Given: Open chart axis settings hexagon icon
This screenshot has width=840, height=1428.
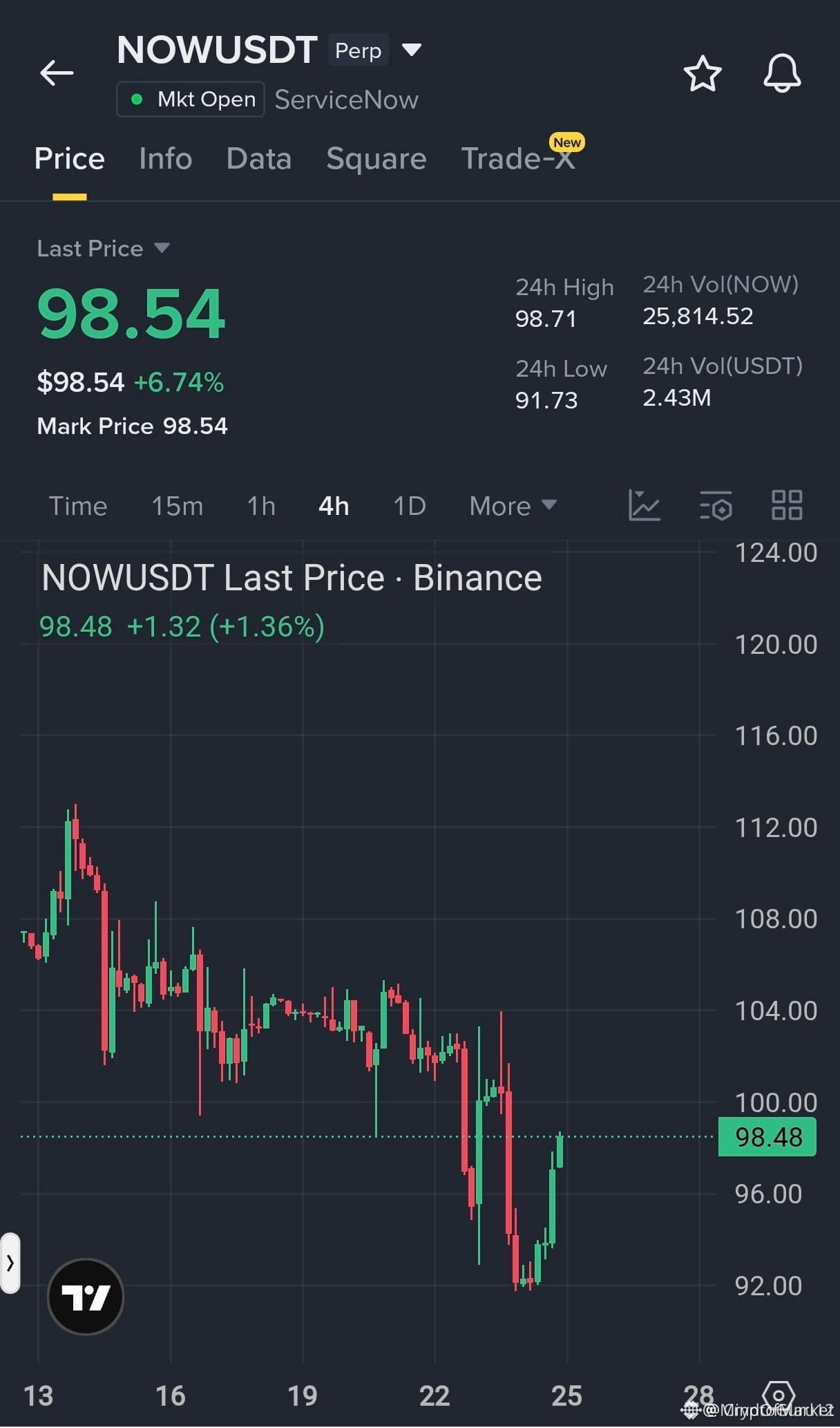Looking at the screenshot, I should 779,1396.
